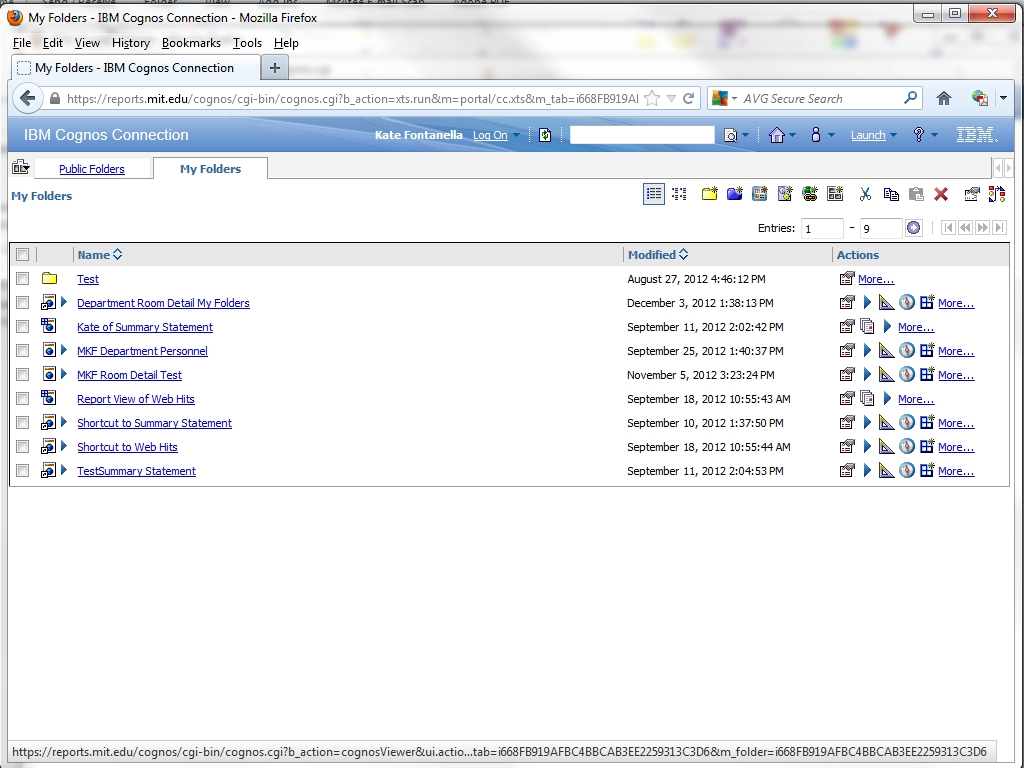1024x768 pixels.
Task: Expand the Help question-mark dropdown
Action: [934, 135]
